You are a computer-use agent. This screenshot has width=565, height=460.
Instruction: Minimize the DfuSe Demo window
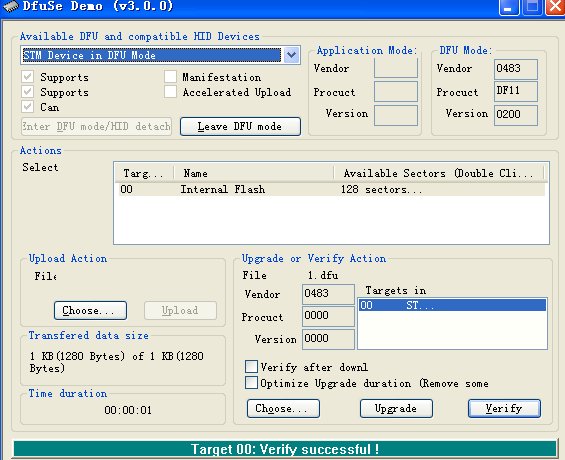(x=509, y=7)
